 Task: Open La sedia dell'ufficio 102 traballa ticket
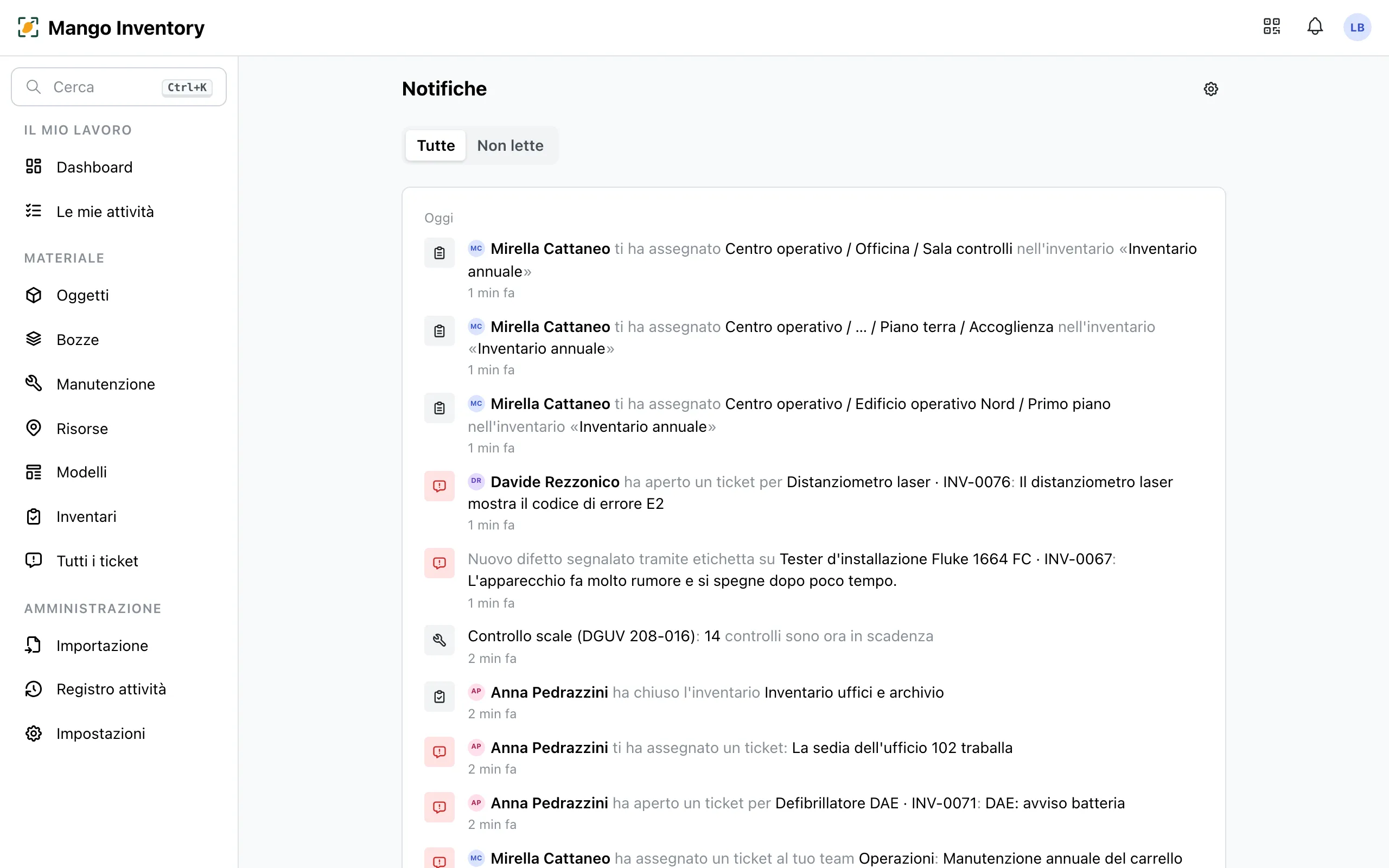coord(813,757)
